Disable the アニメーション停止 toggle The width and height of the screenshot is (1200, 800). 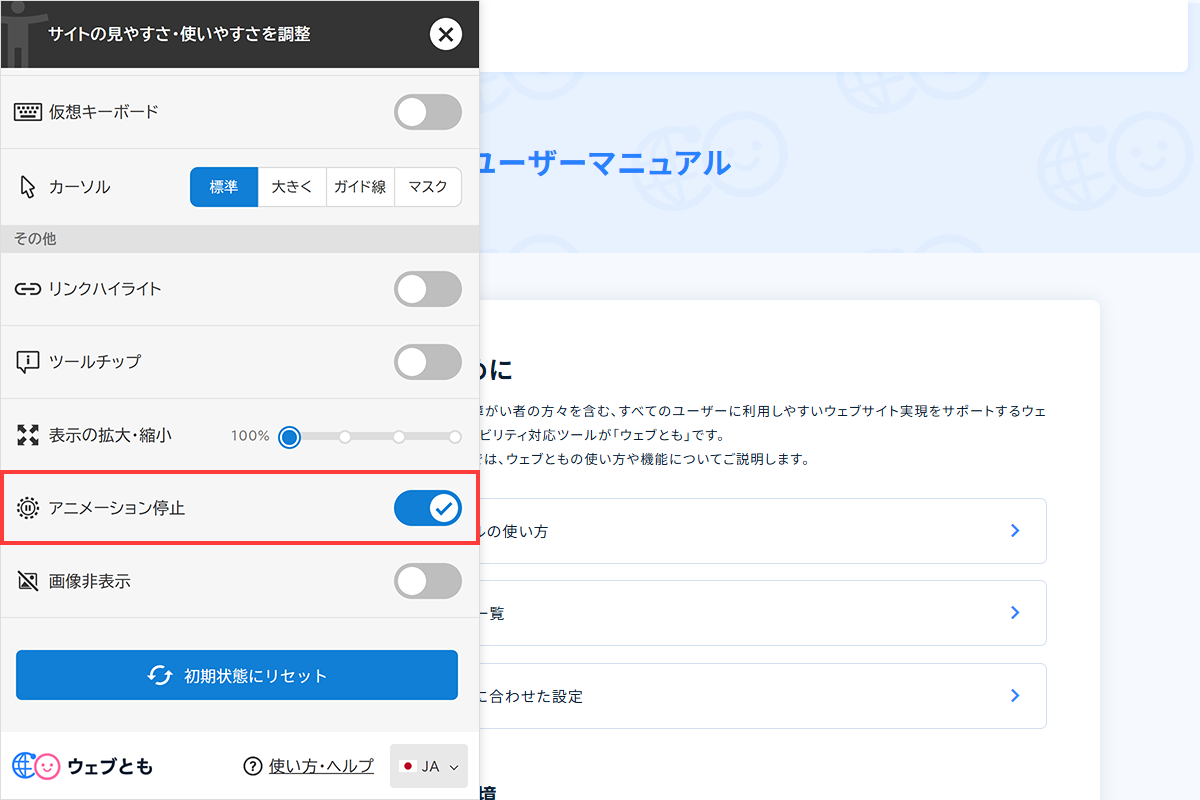(x=428, y=508)
